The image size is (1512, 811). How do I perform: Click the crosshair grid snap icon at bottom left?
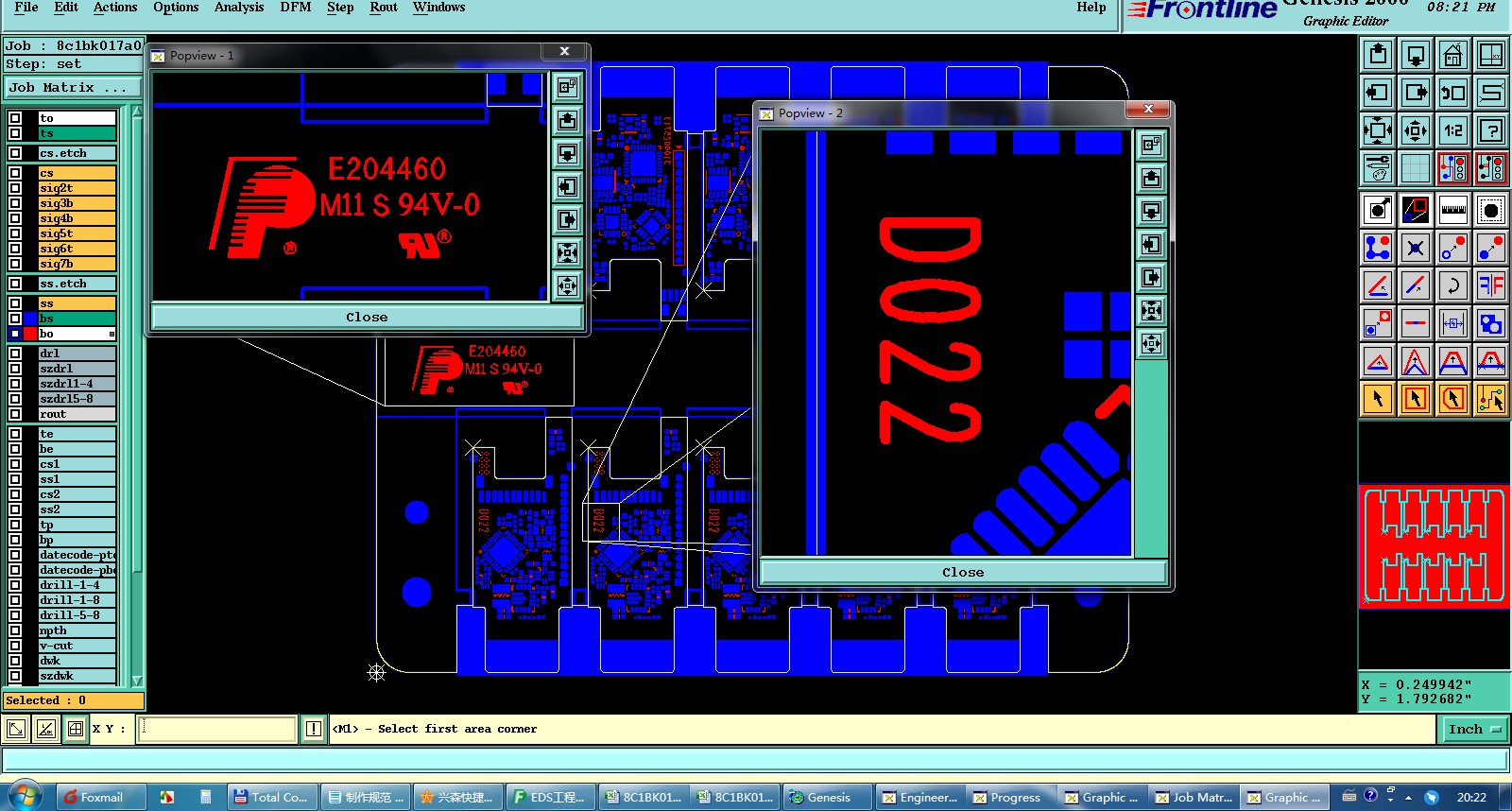[x=76, y=729]
